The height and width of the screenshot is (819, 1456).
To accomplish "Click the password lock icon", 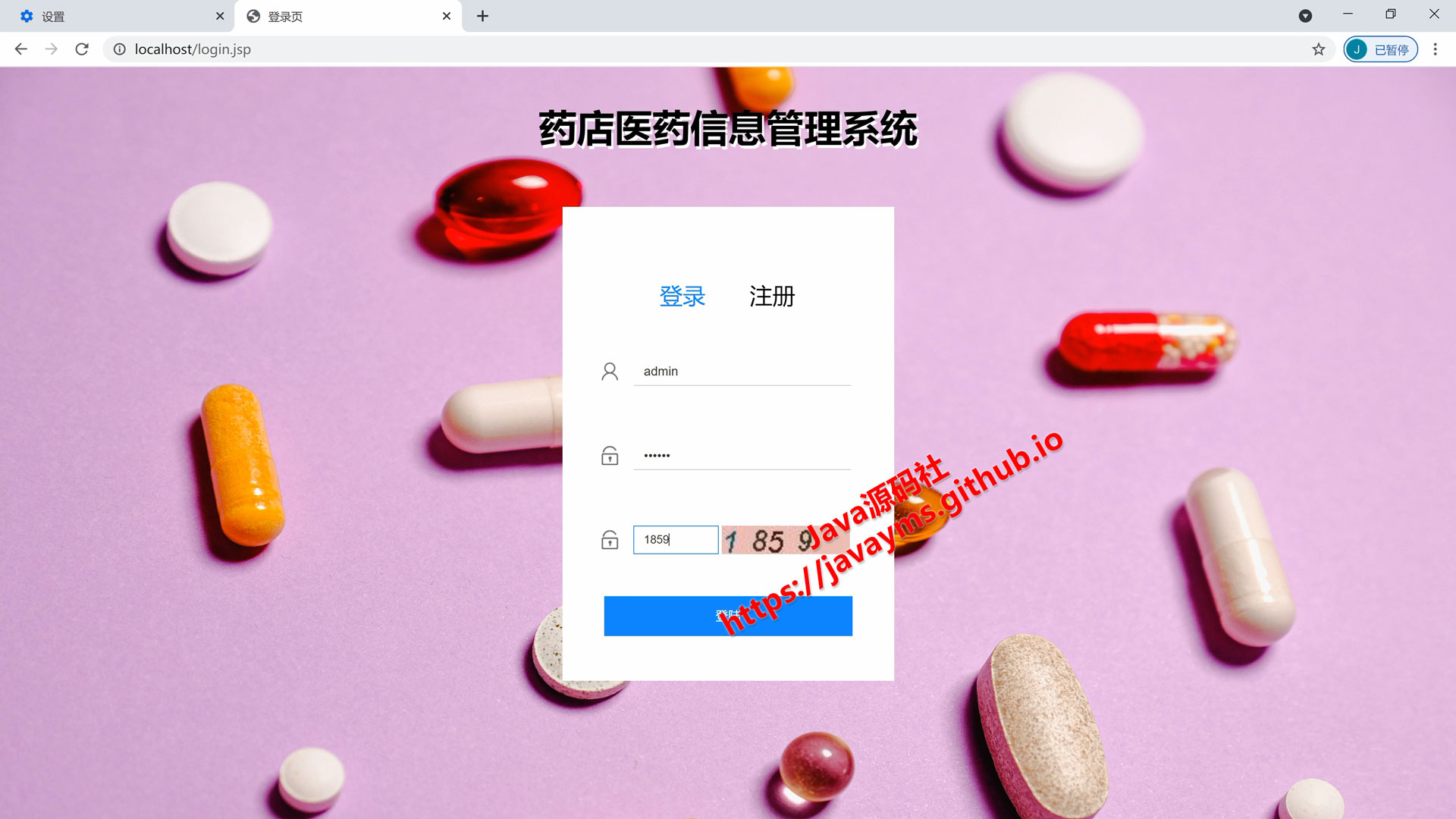I will pos(609,455).
